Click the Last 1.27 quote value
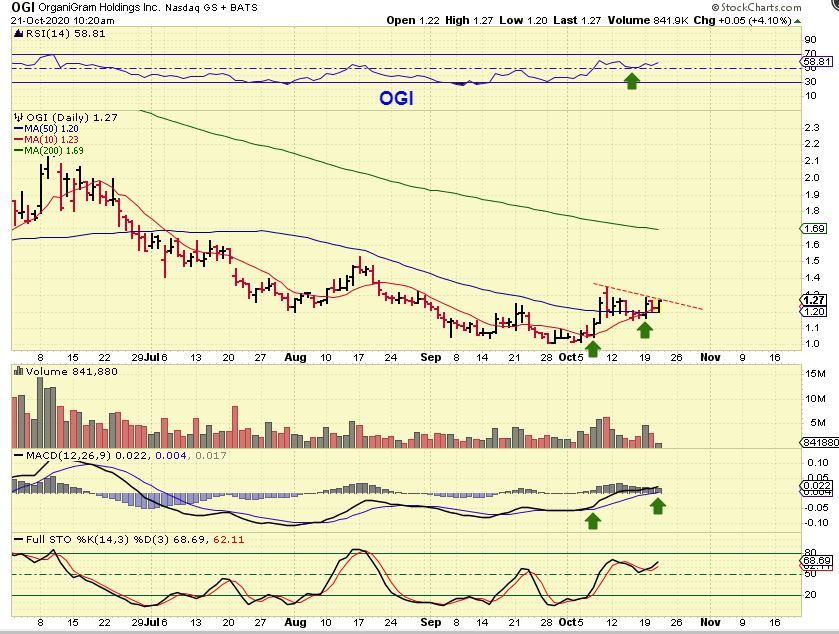 [577, 20]
